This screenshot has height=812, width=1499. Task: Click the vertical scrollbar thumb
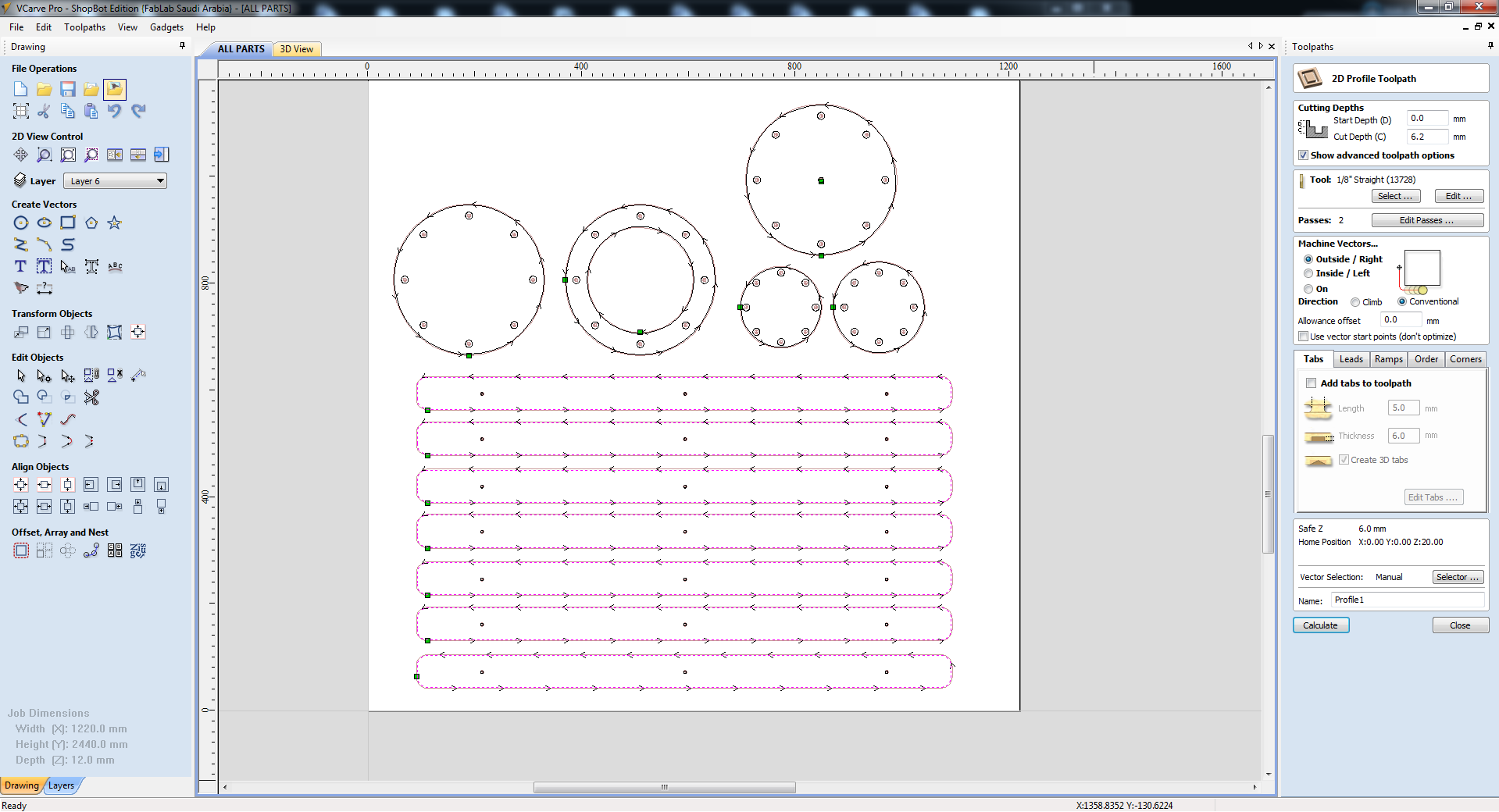point(1268,493)
